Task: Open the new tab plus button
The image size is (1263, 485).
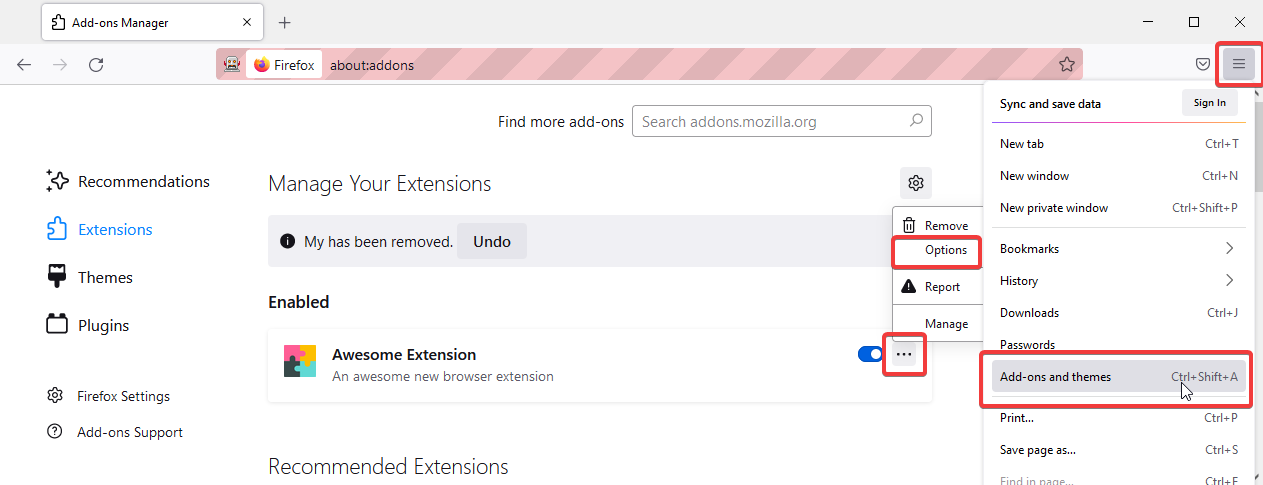Action: click(284, 22)
